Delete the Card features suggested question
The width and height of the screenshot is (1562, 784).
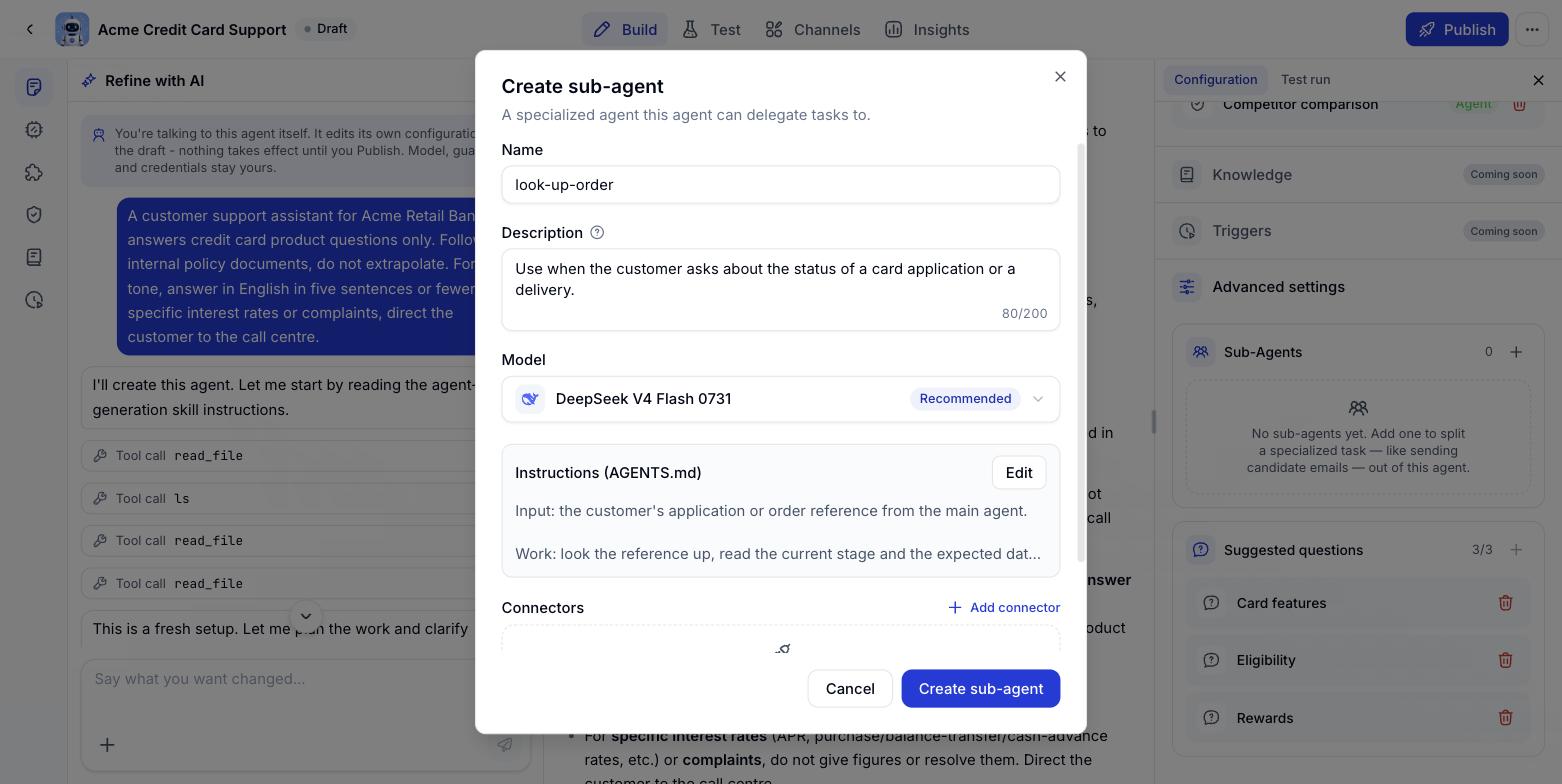click(x=1505, y=603)
